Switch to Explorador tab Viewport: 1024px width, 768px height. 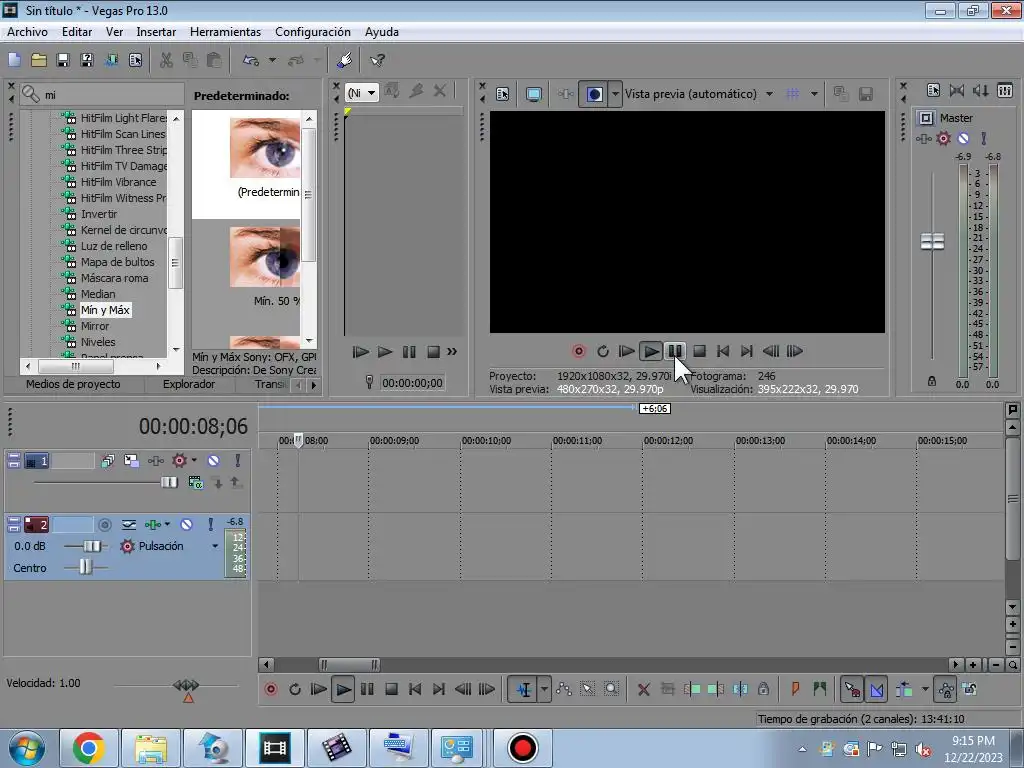pyautogui.click(x=189, y=384)
